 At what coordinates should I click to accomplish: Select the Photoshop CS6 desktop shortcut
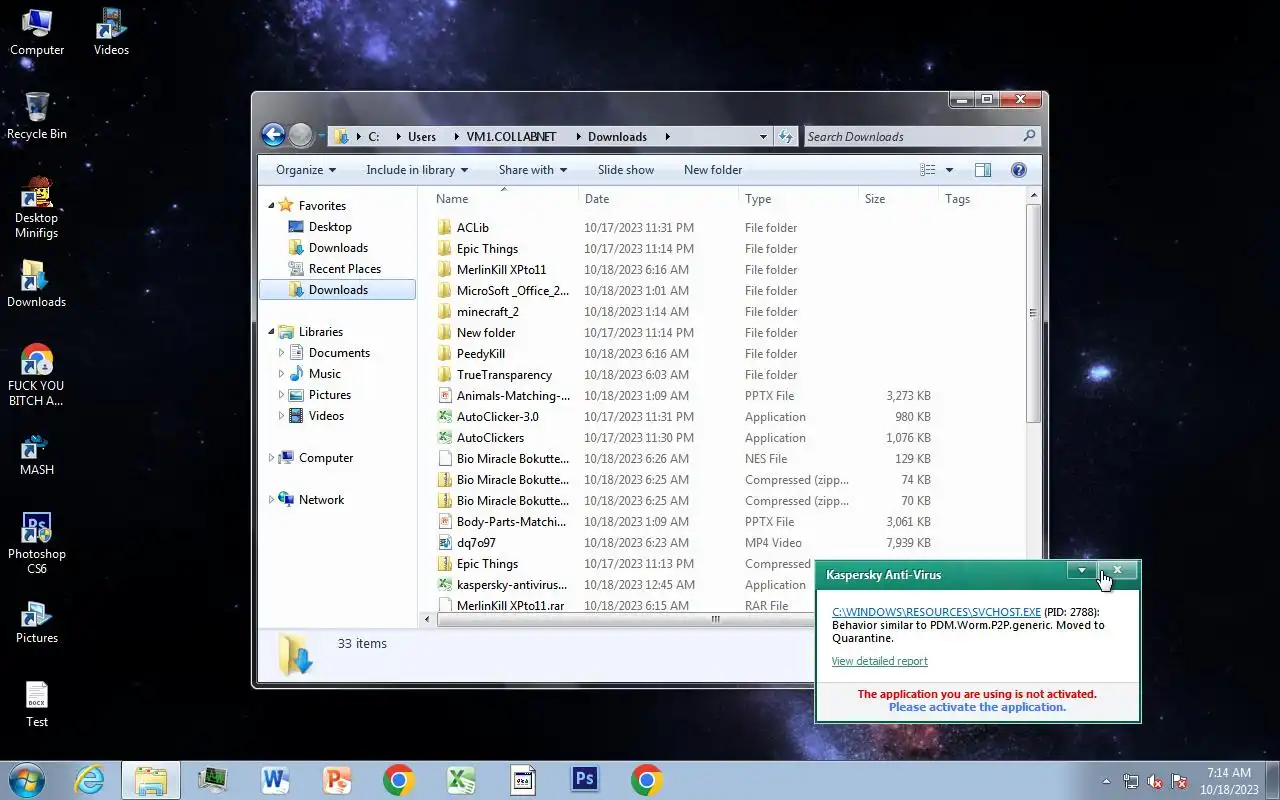tap(37, 543)
